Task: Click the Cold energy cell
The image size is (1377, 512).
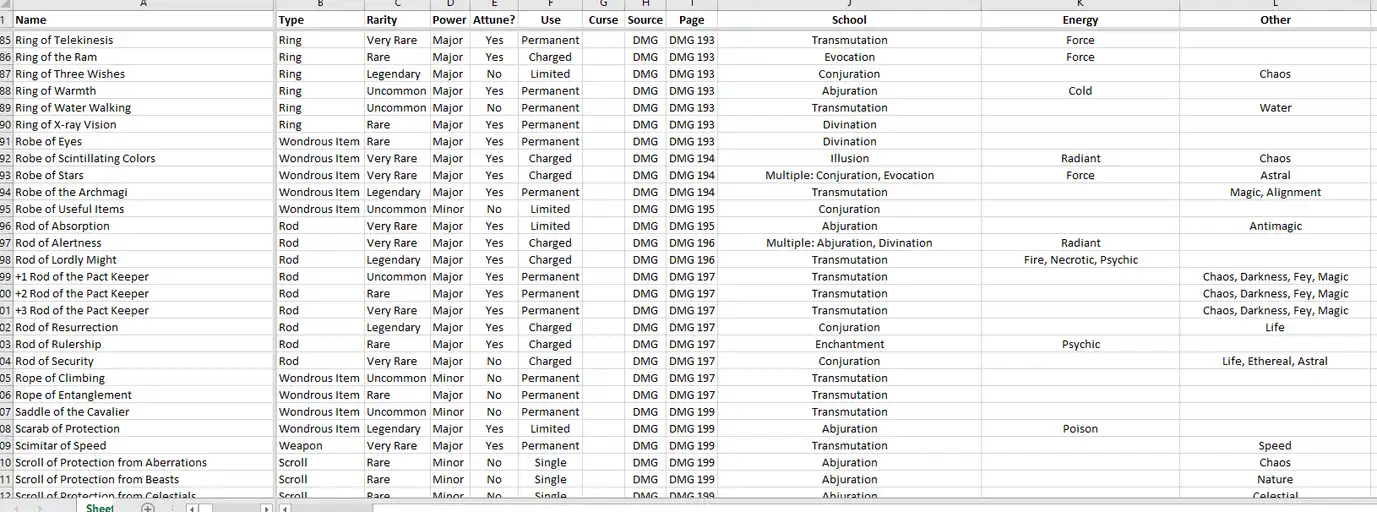Action: [x=1080, y=91]
